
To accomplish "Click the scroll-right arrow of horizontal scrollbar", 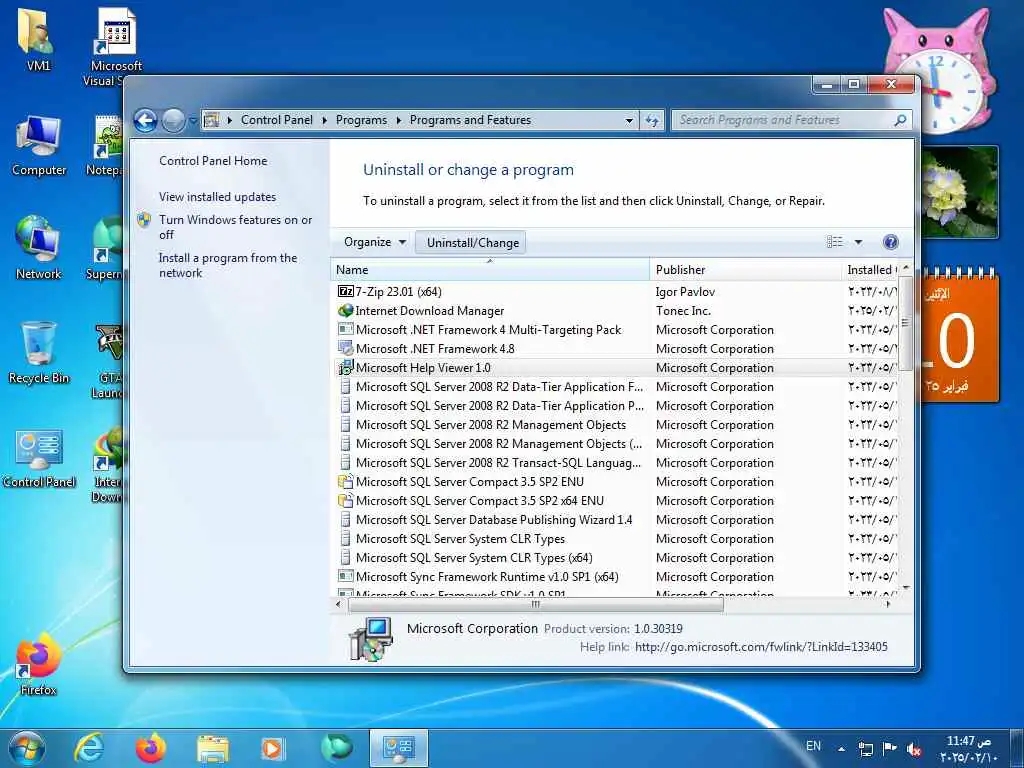I will [889, 605].
